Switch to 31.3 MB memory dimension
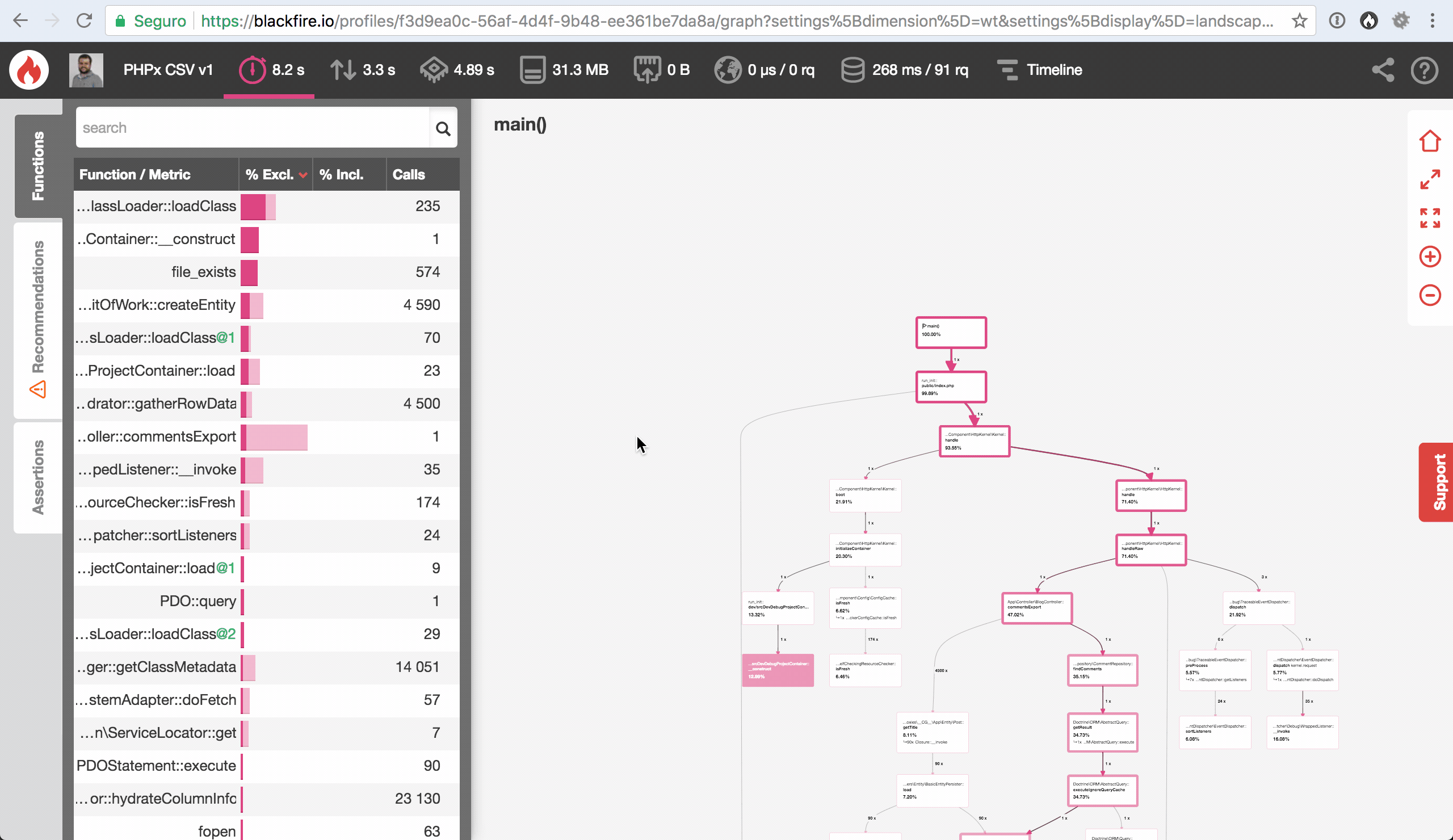 click(x=564, y=70)
